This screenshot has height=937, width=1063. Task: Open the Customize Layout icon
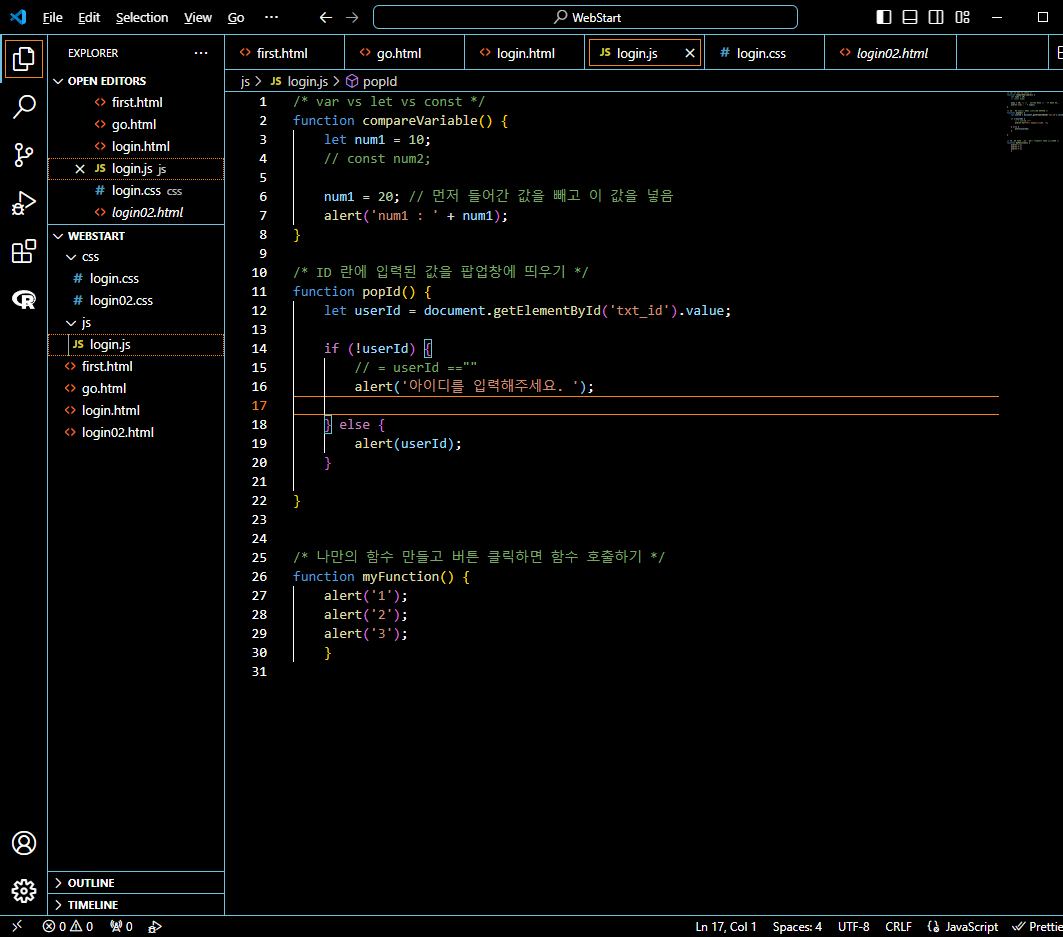[962, 17]
